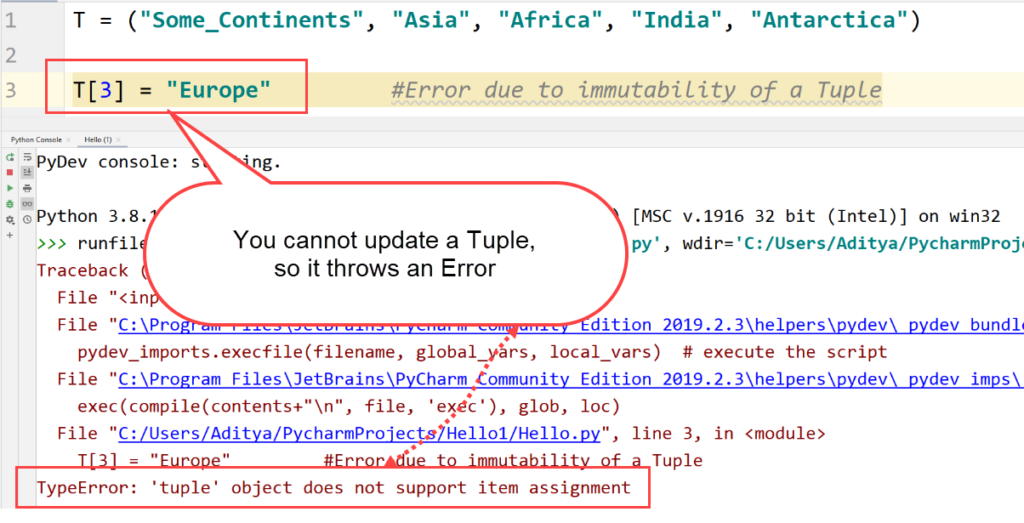This screenshot has height=523, width=1024.
Task: Click the "Antarctica" string in the tuple
Action: pos(829,21)
